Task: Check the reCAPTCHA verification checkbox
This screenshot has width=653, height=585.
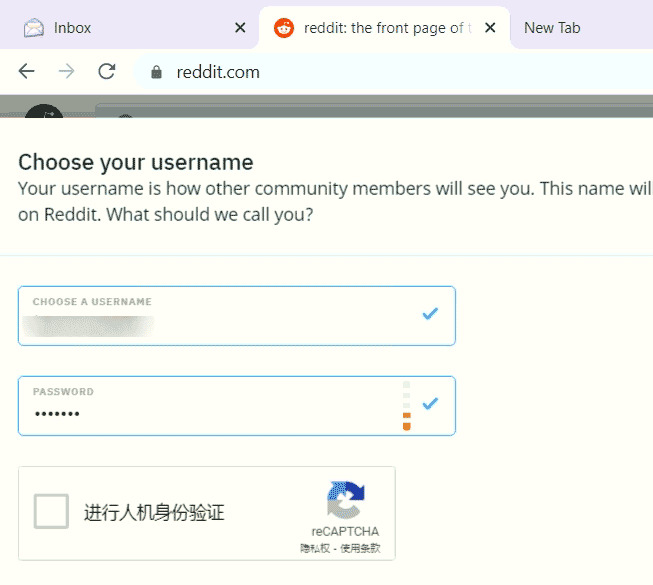Action: click(51, 511)
